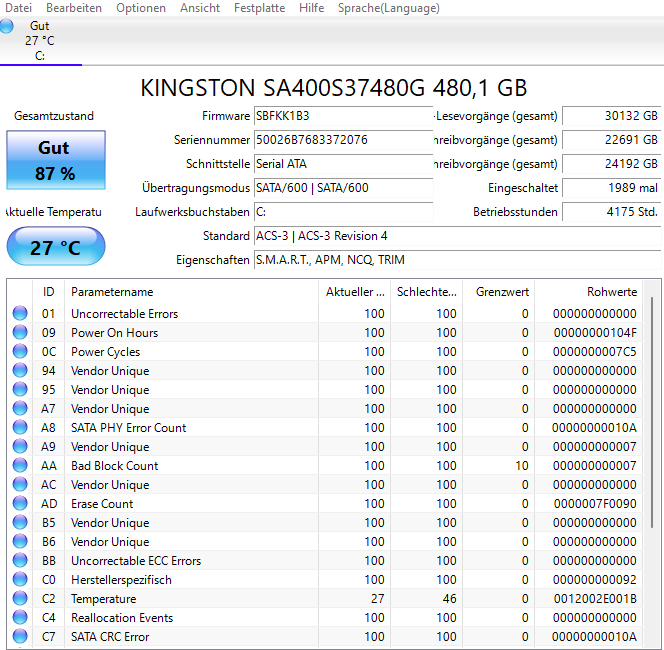The width and height of the screenshot is (664, 650).
Task: Click the SMART list vertical scrollbar
Action: pyautogui.click(x=652, y=413)
